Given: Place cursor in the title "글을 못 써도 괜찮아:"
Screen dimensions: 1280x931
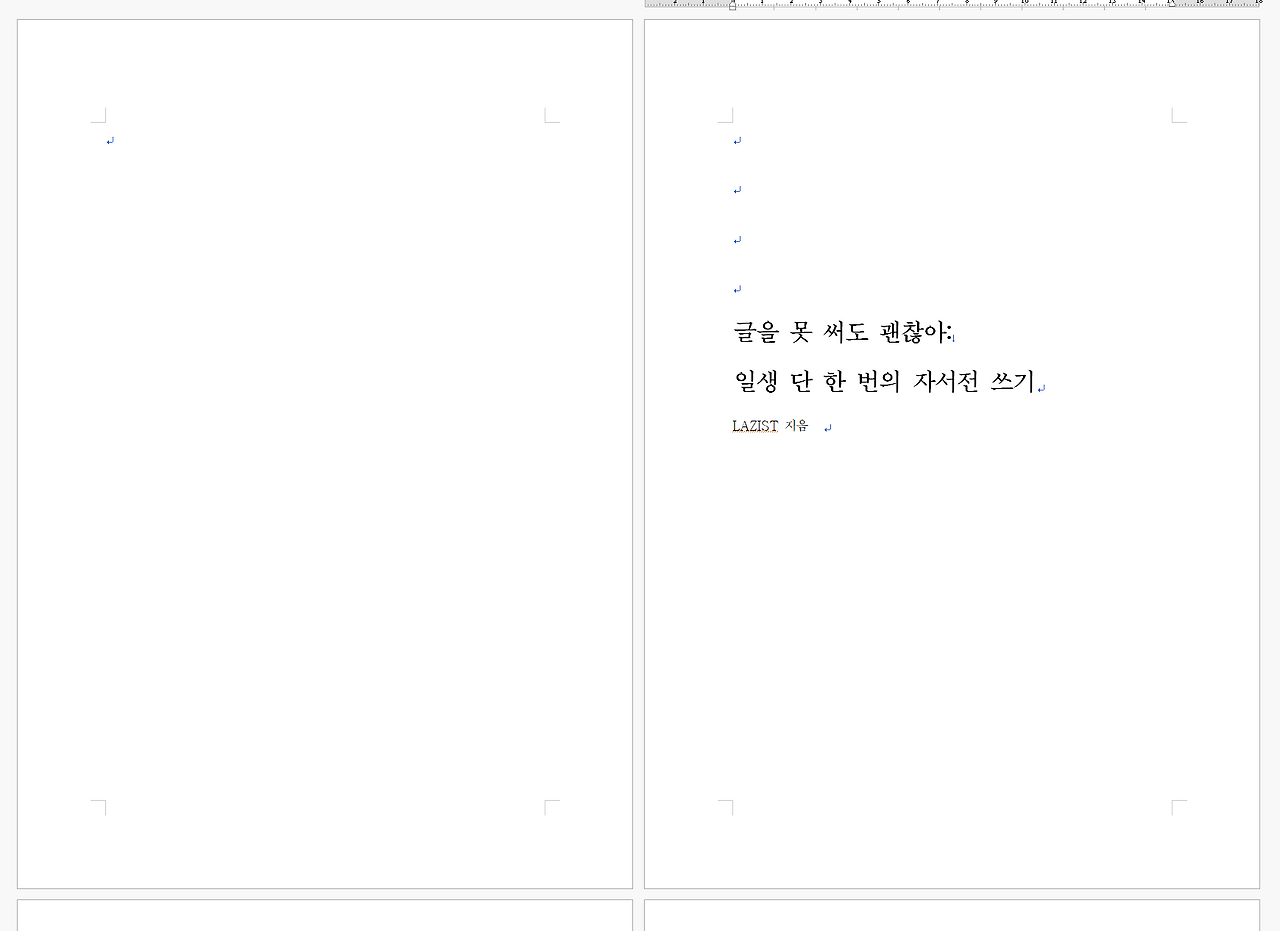Looking at the screenshot, I should [840, 332].
